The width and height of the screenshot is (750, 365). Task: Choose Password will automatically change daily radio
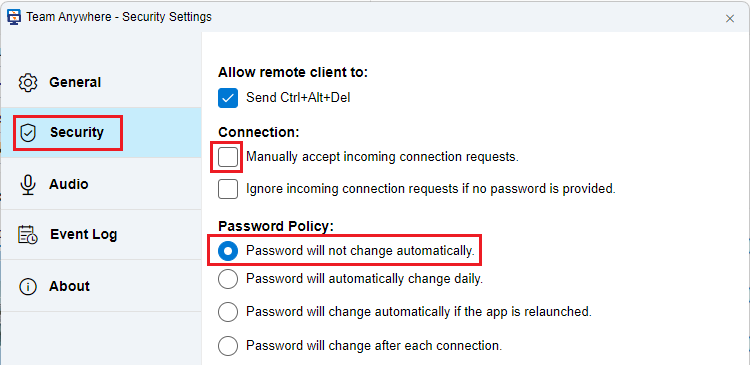[x=228, y=279]
